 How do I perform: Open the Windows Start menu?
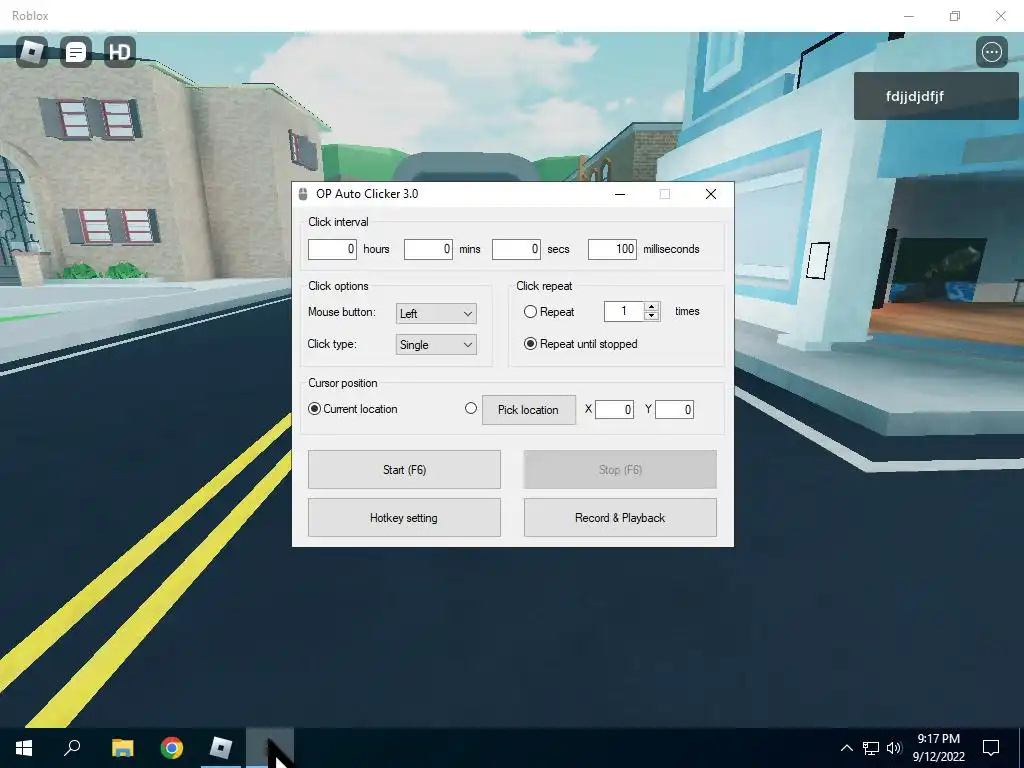point(24,748)
